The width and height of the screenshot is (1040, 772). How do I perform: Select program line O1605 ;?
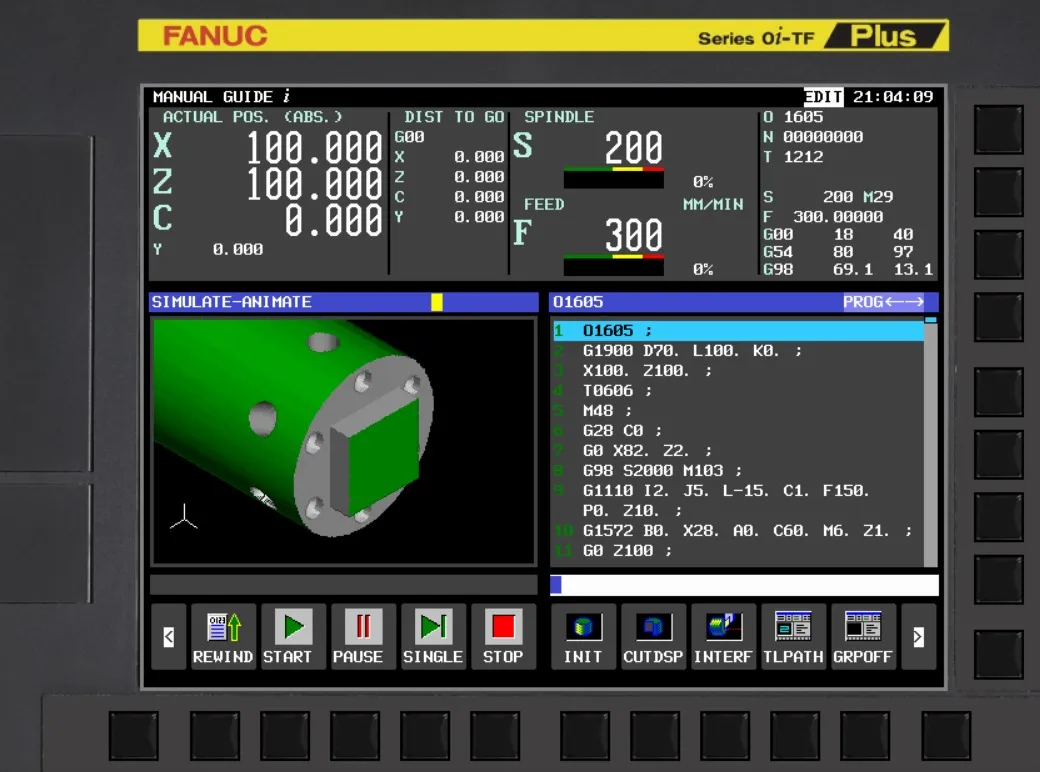pos(738,330)
